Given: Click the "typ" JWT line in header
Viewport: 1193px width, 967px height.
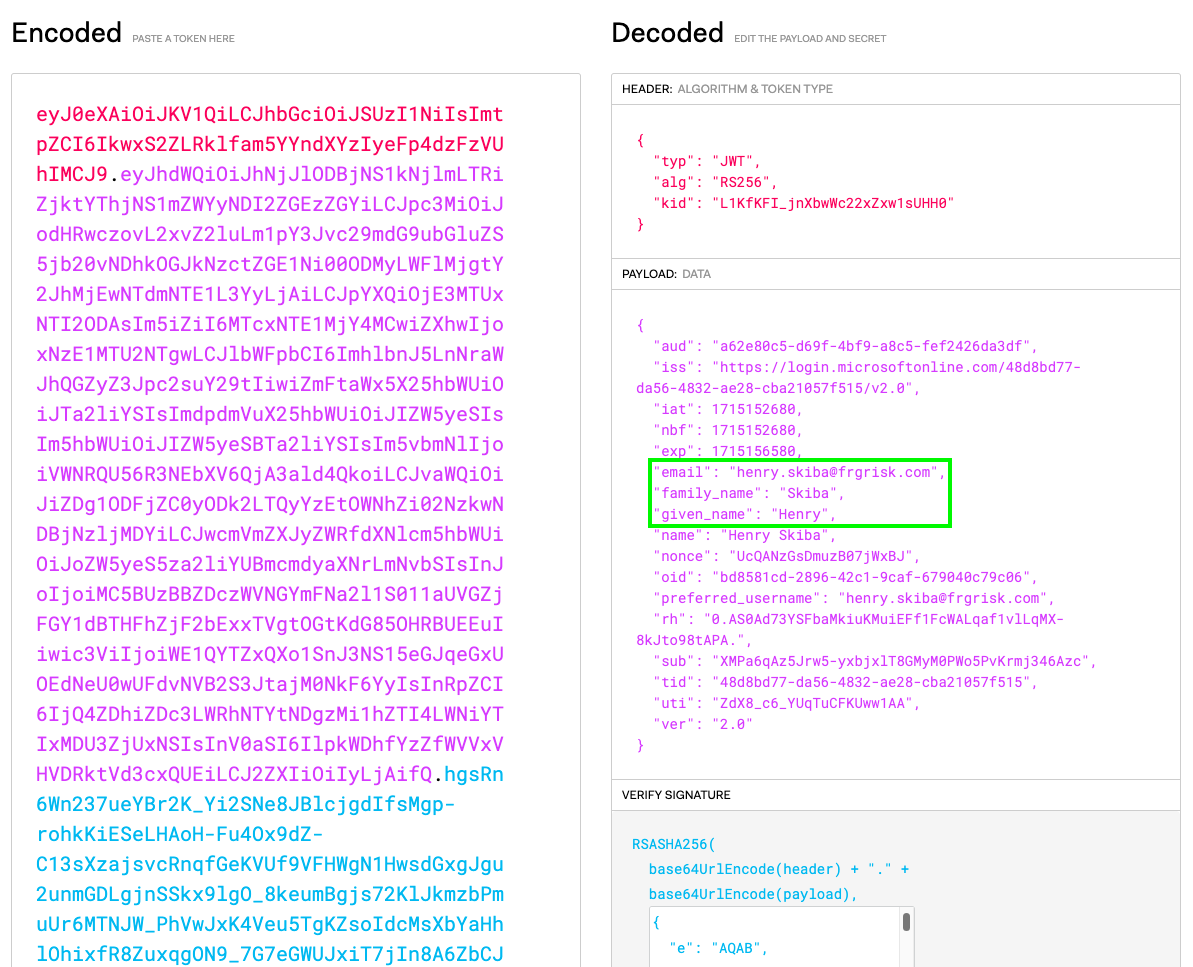Looking at the screenshot, I should (x=707, y=160).
